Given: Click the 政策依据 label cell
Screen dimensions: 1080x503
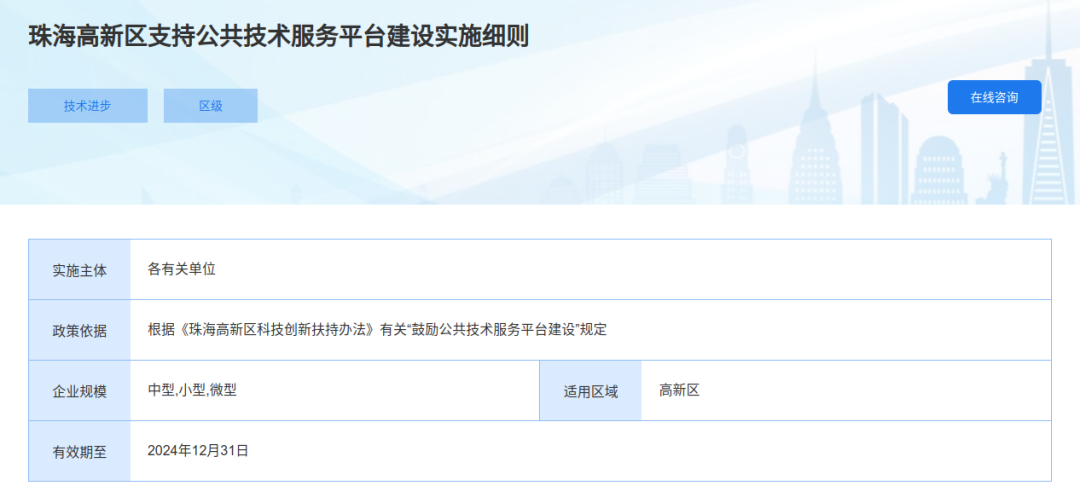Looking at the screenshot, I should (x=79, y=330).
